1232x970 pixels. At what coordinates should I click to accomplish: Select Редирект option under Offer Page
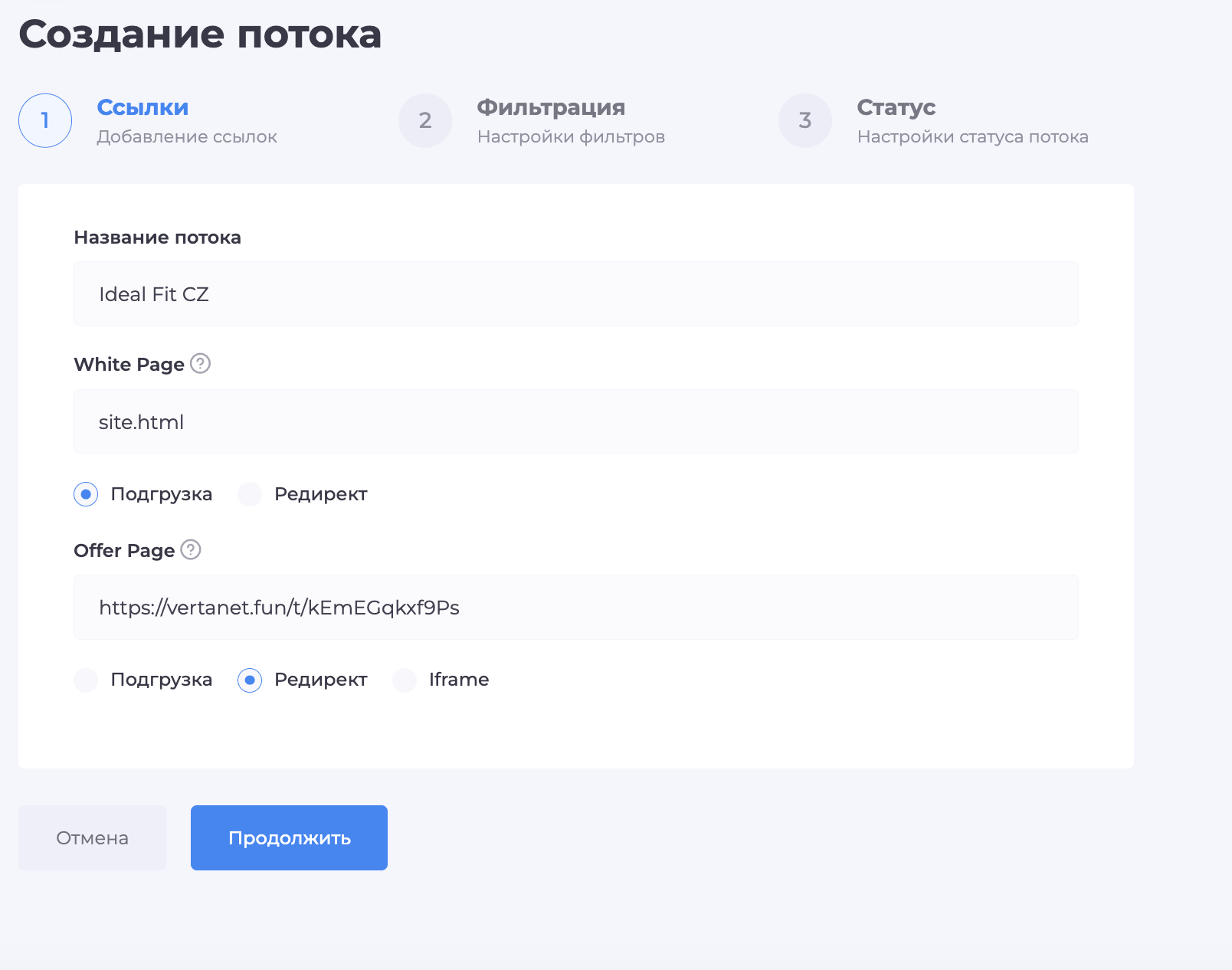click(x=249, y=680)
